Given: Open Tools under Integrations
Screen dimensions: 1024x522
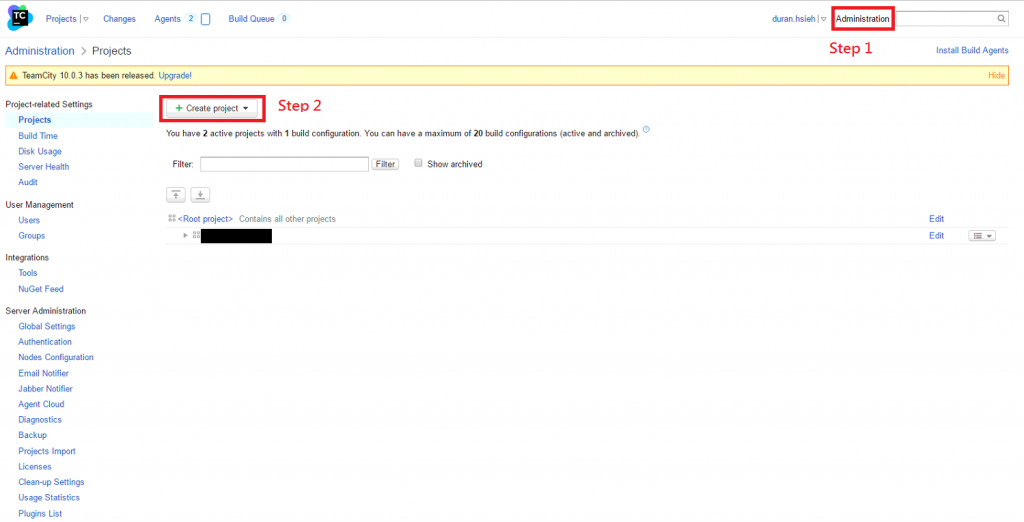Looking at the screenshot, I should pos(28,273).
